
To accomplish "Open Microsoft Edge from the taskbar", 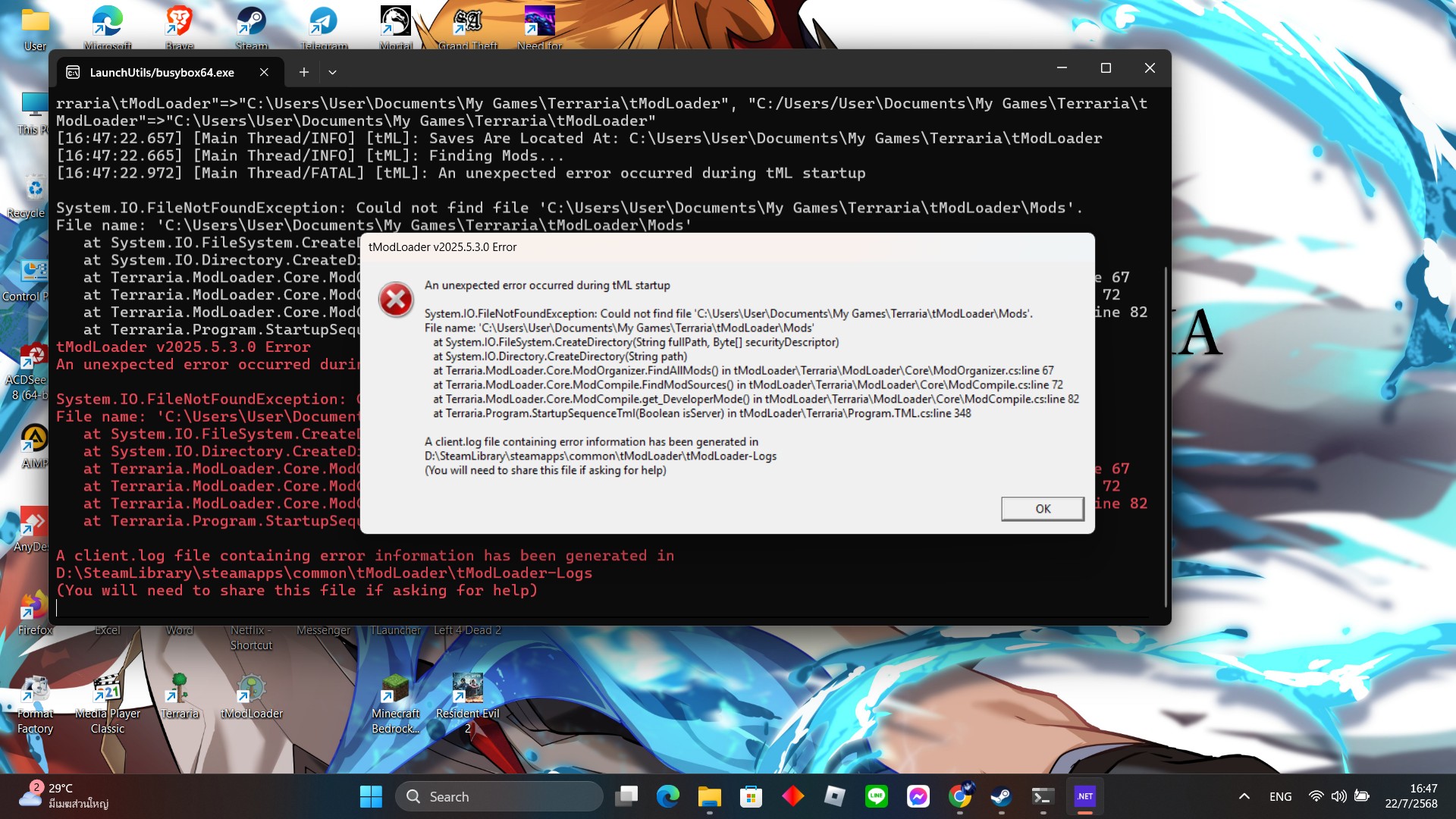I will coord(668,796).
